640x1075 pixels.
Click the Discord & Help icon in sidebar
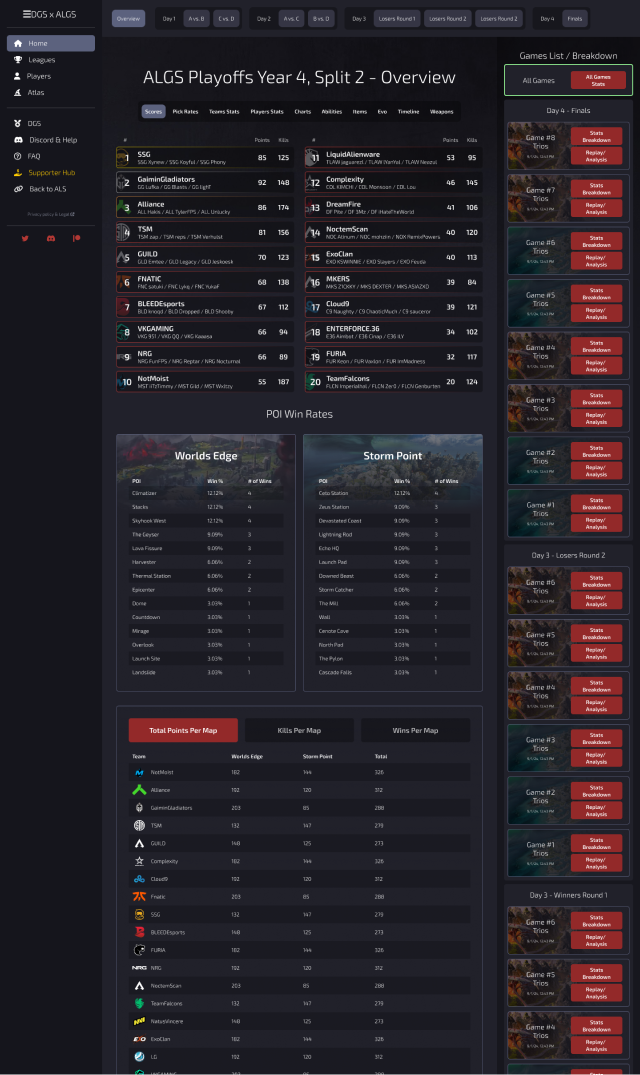(18, 140)
